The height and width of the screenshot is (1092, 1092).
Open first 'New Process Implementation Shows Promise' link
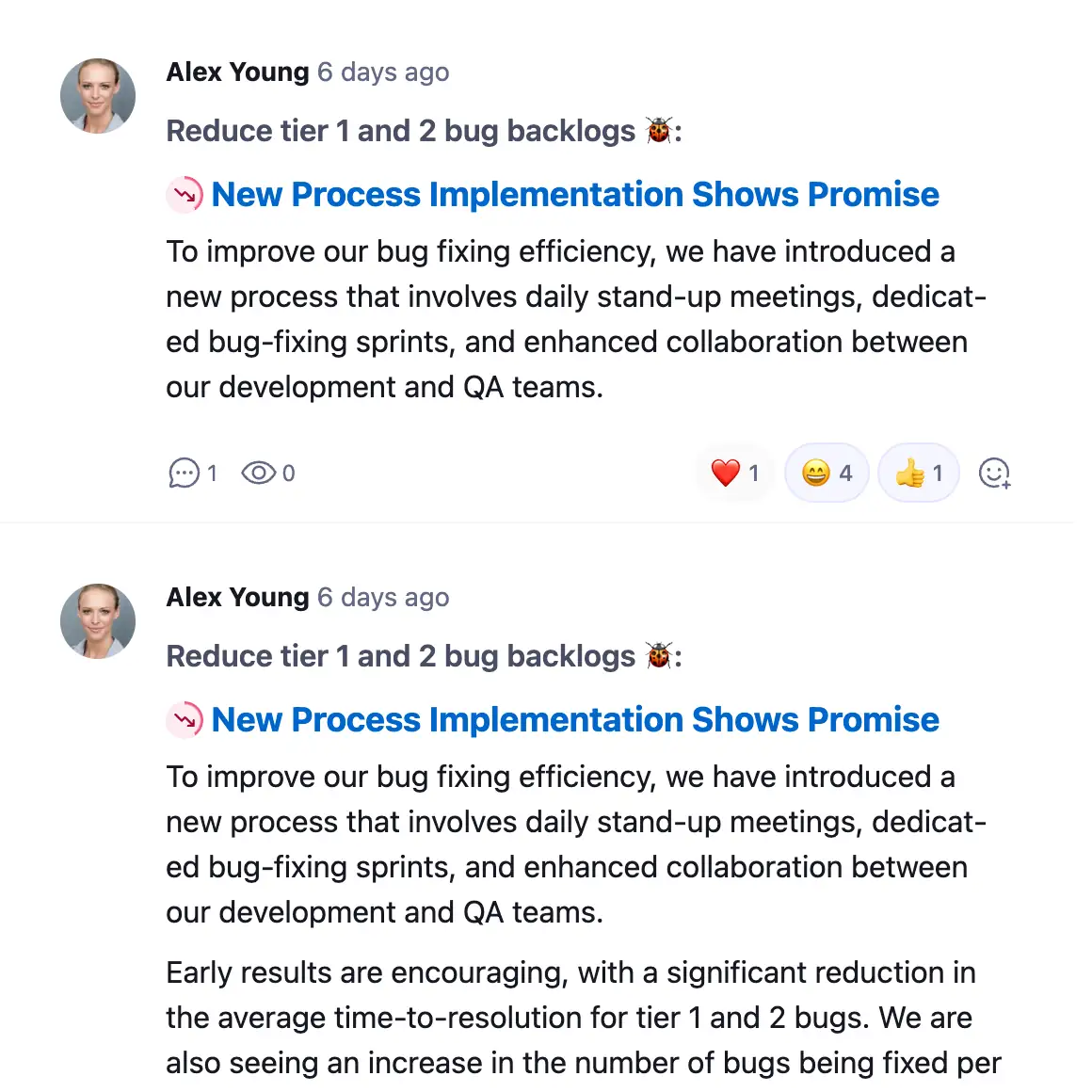(x=575, y=195)
